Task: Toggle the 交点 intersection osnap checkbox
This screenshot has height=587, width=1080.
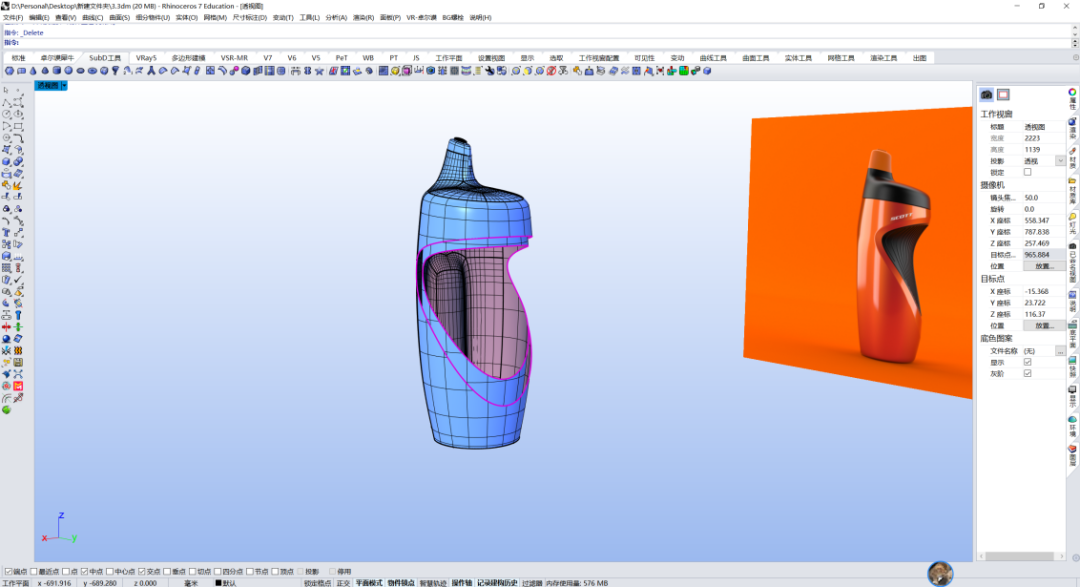Action: (141, 572)
